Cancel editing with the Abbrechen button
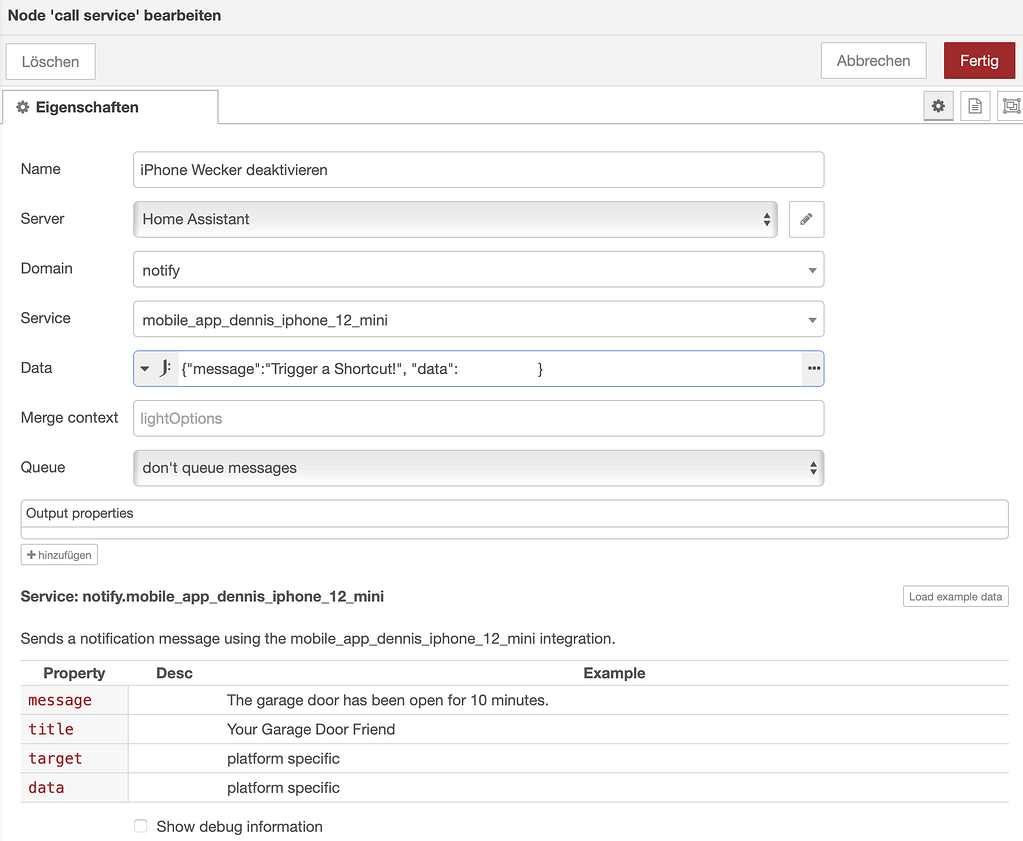 pos(872,60)
